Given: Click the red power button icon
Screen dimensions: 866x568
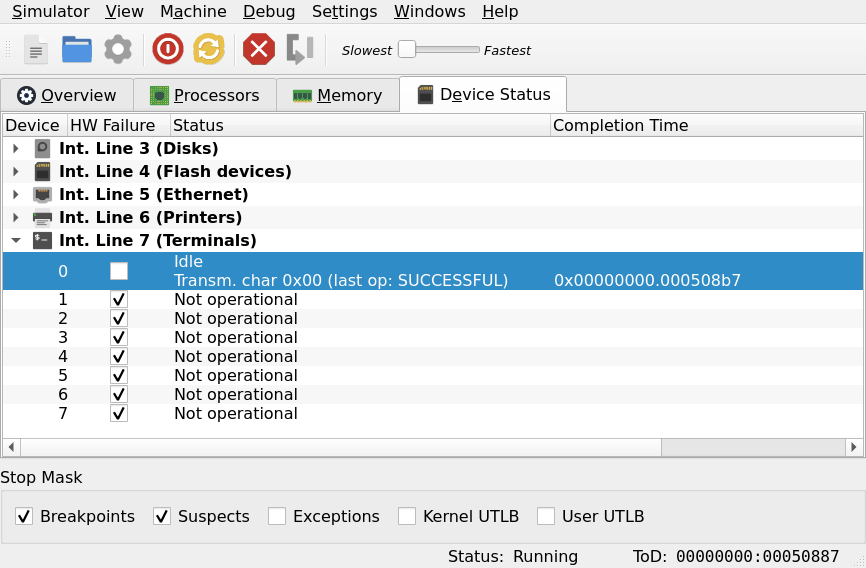Looking at the screenshot, I should [168, 49].
